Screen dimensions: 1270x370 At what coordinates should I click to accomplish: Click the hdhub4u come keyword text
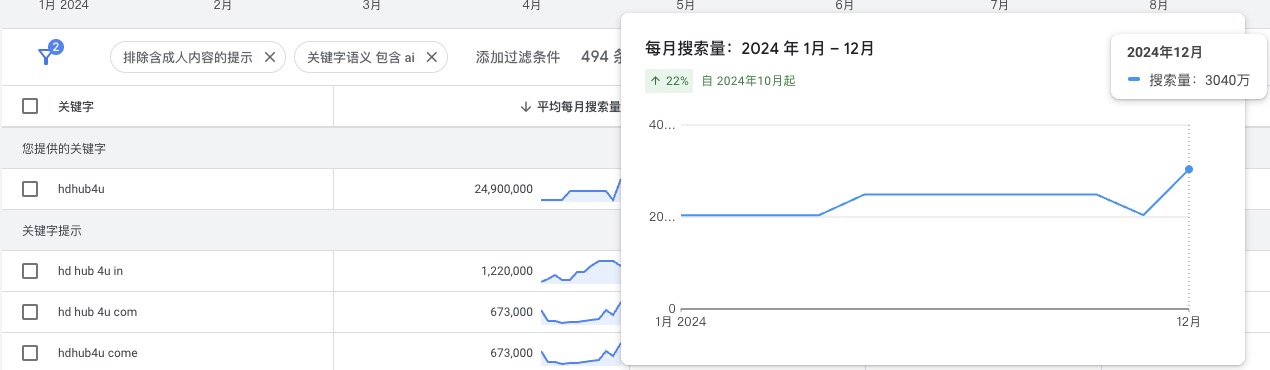98,353
